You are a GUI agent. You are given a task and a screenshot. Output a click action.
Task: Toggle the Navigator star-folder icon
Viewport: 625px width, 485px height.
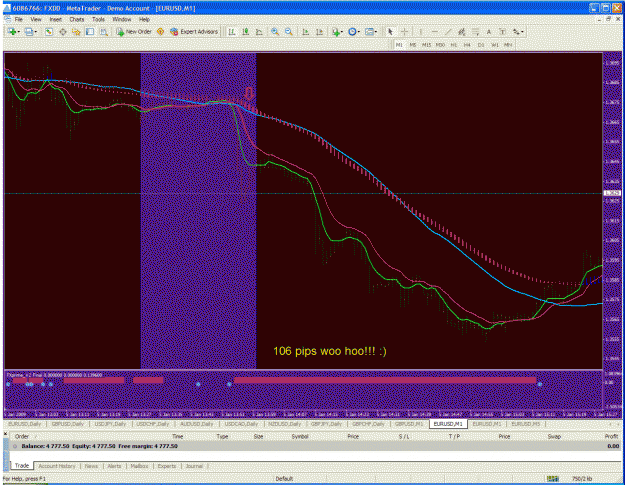[x=76, y=32]
